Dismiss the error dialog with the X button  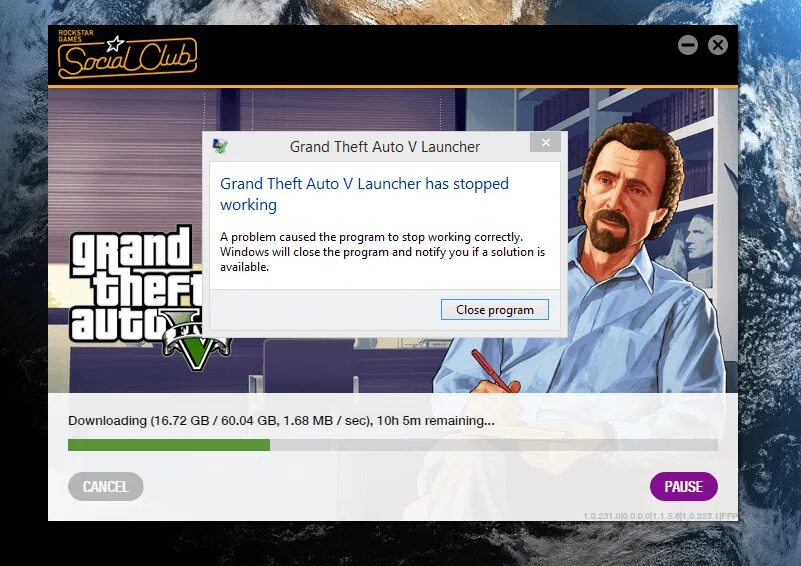point(546,143)
